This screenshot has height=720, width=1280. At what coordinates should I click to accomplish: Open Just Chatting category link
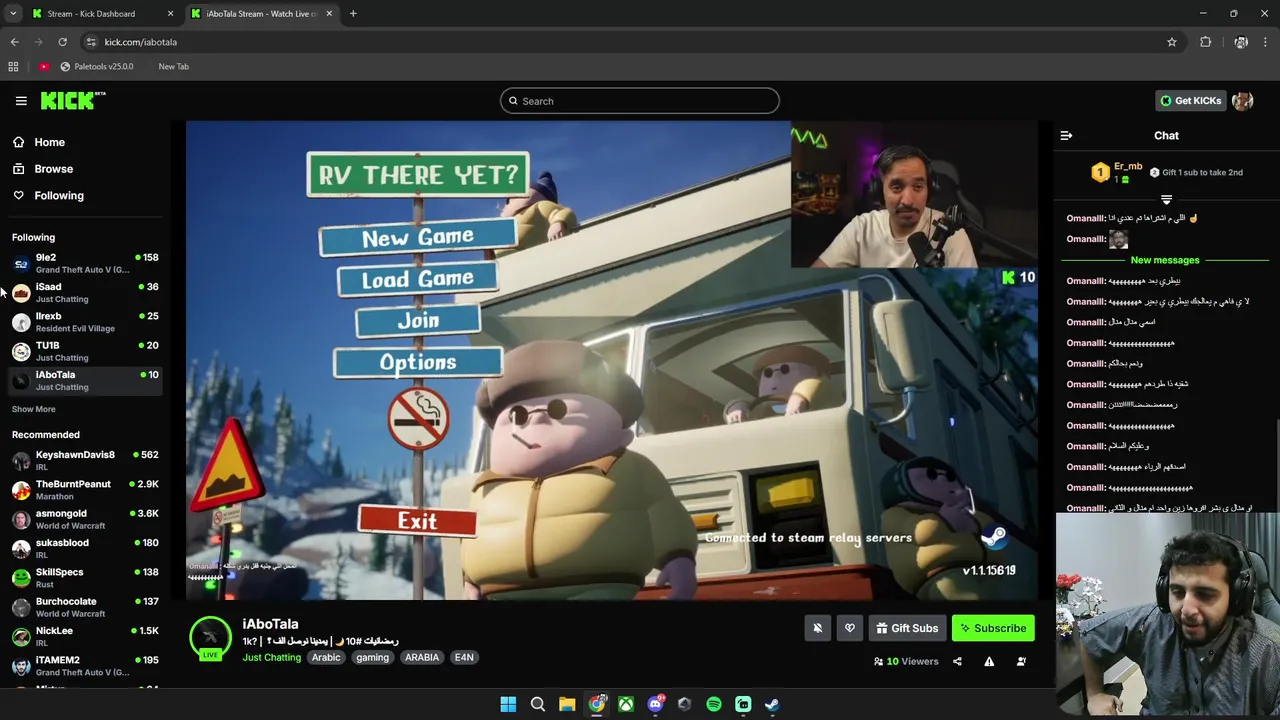[271, 657]
